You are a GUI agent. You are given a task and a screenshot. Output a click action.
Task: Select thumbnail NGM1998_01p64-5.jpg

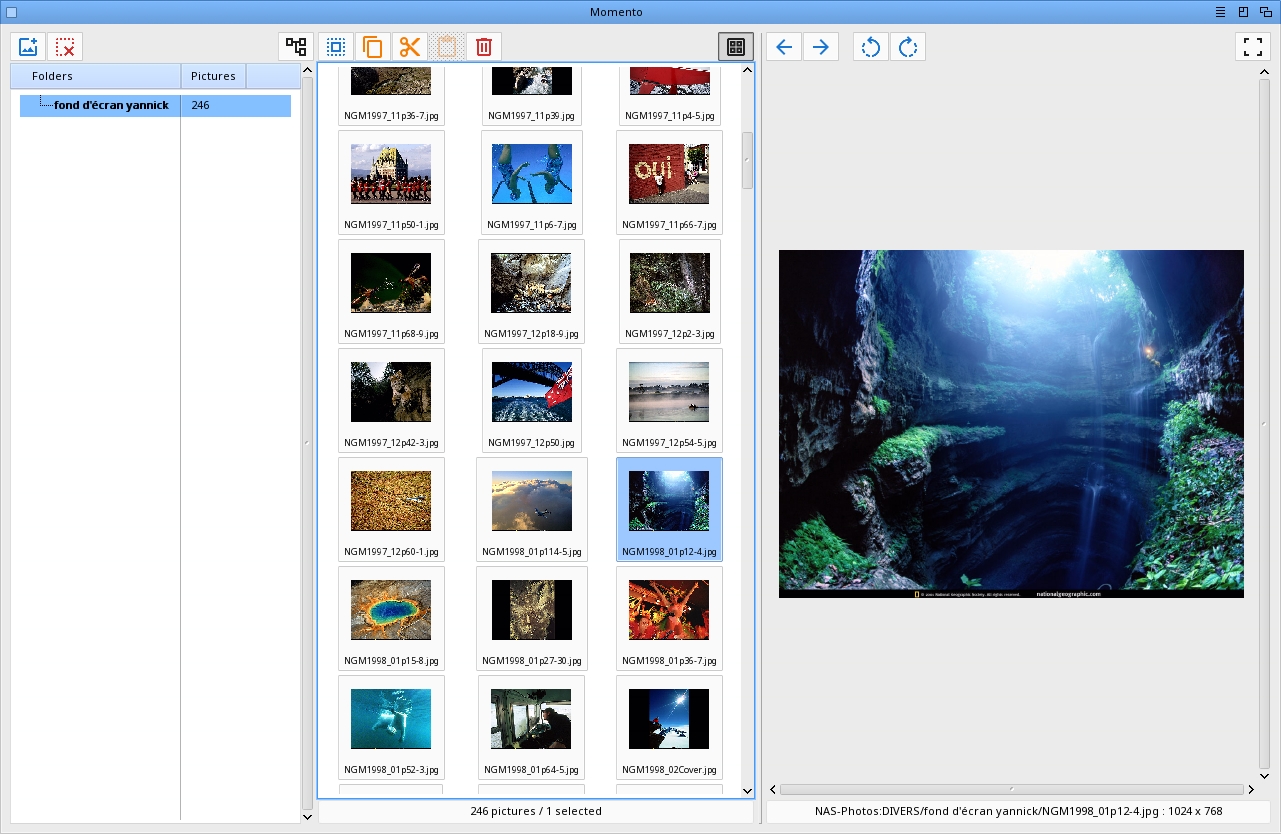point(531,727)
